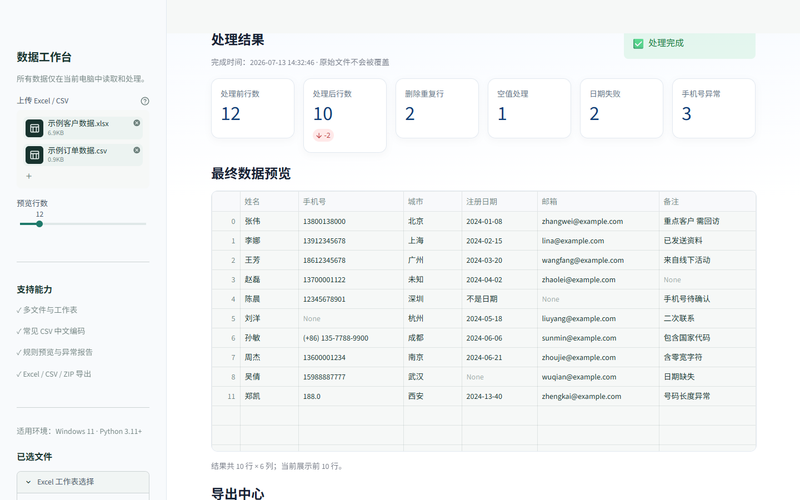
Task: Select the 含零宽字符 note cell
Action: tap(707, 357)
